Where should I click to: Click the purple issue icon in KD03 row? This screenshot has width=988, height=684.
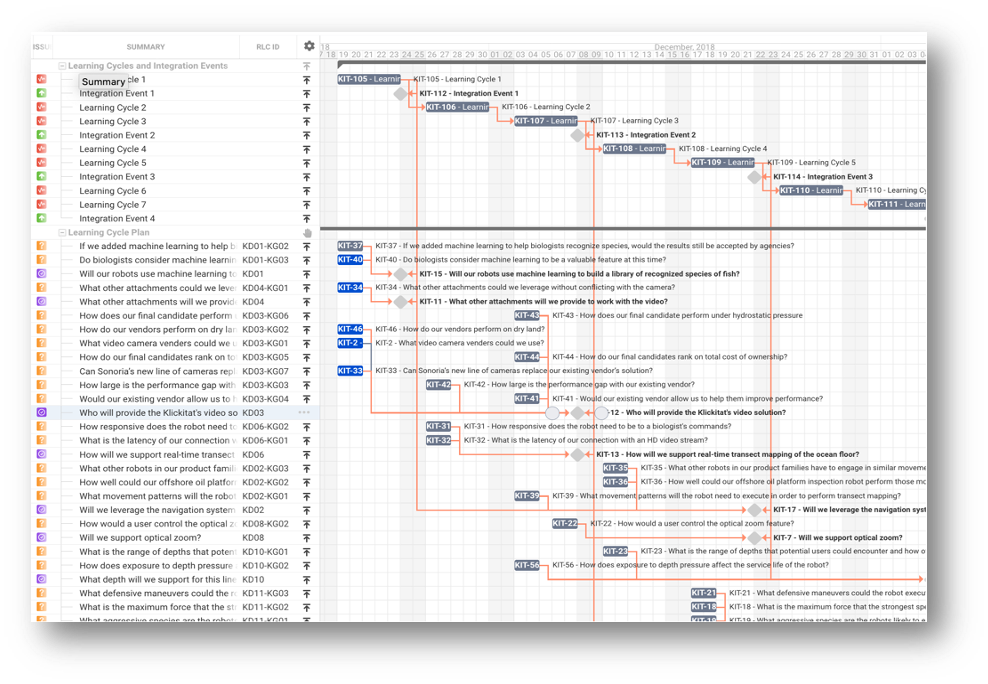42,412
